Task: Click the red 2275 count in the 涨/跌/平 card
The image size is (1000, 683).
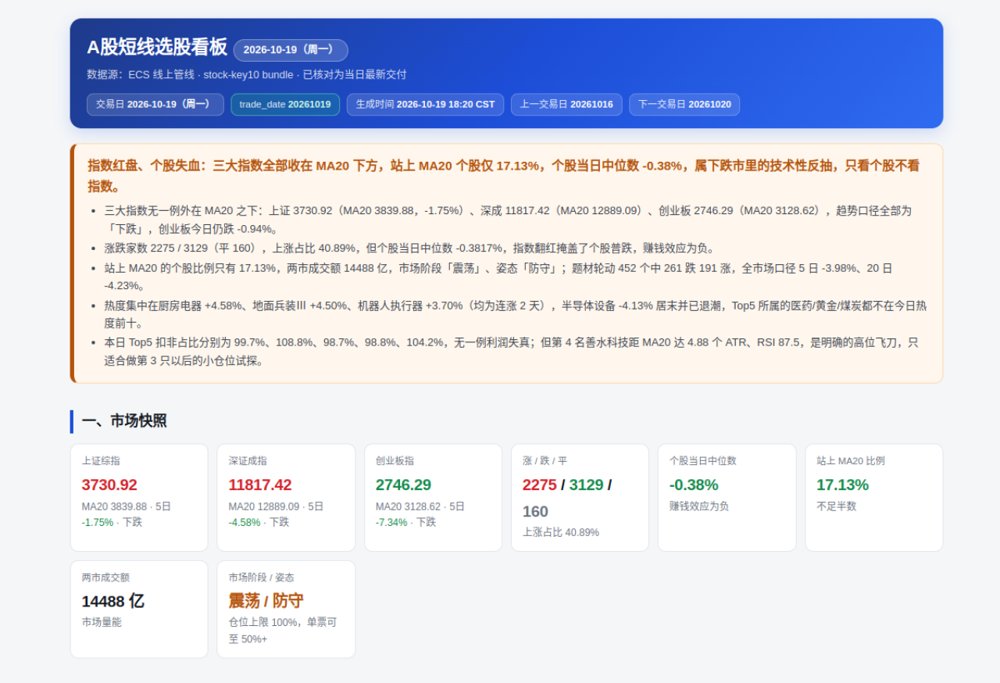Action: coord(540,485)
